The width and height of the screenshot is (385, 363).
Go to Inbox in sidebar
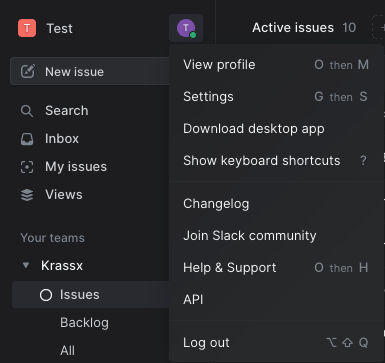62,139
